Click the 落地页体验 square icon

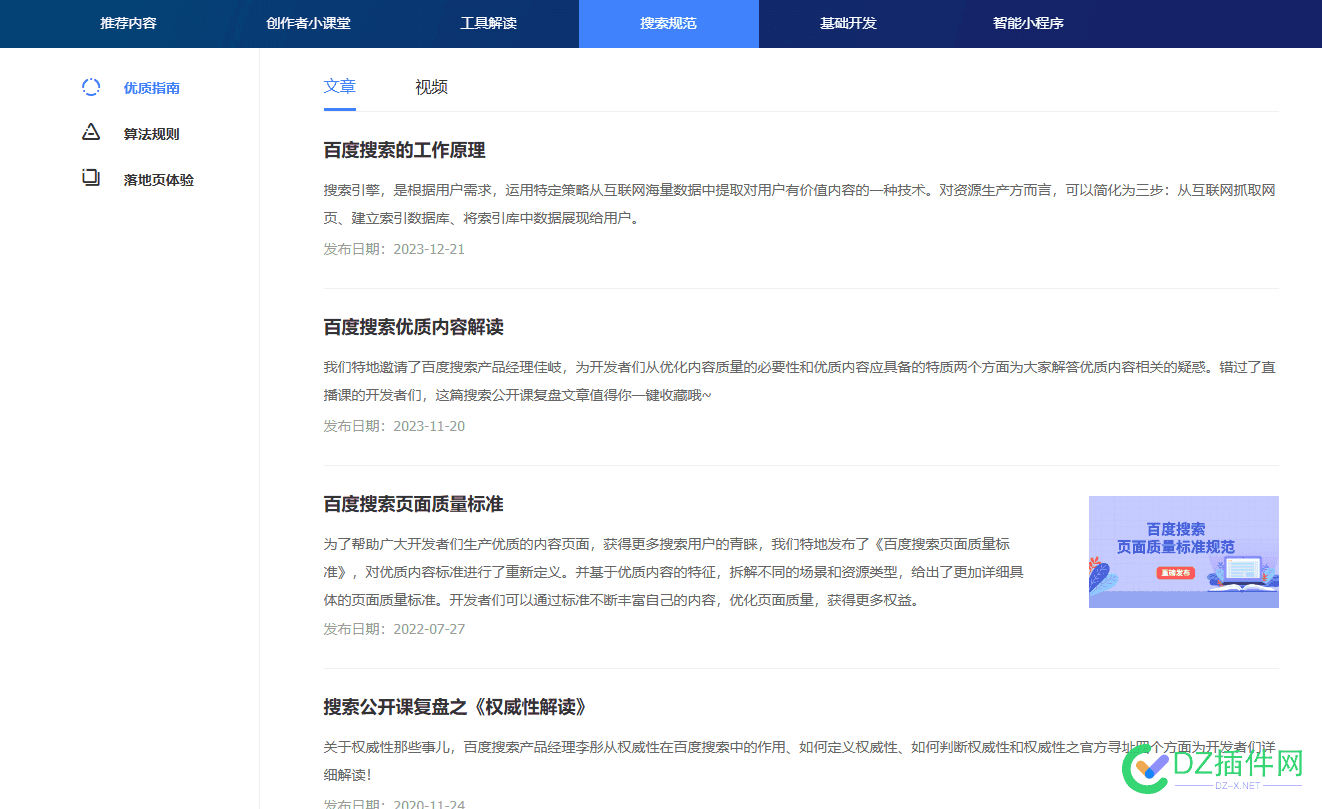(91, 178)
